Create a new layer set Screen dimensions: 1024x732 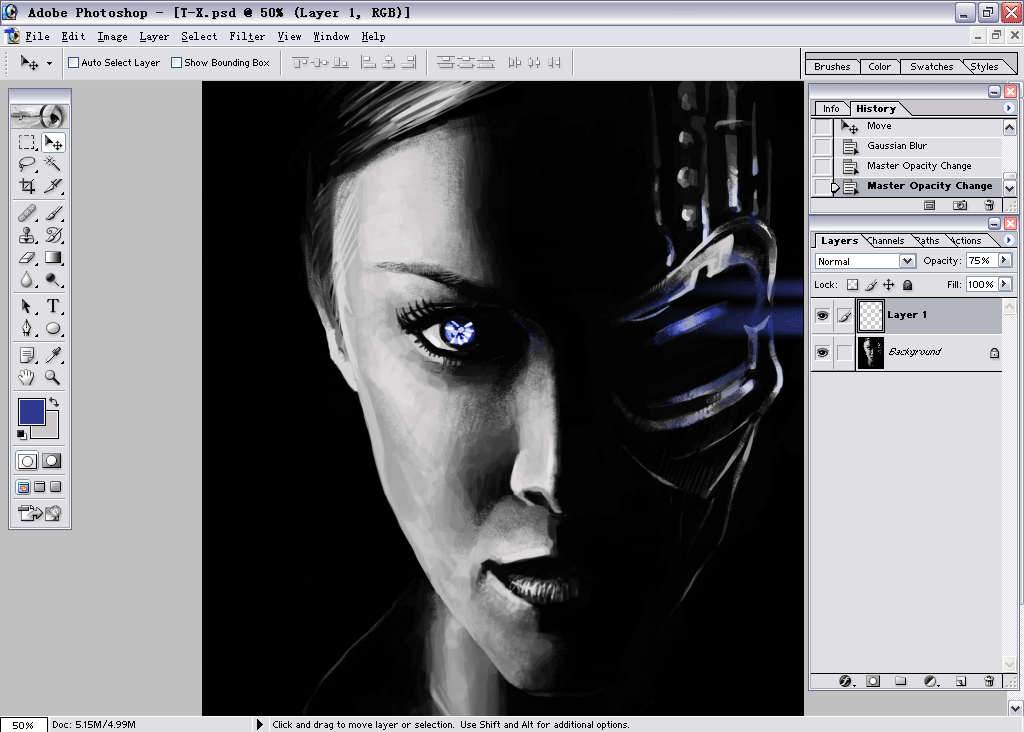[x=901, y=681]
